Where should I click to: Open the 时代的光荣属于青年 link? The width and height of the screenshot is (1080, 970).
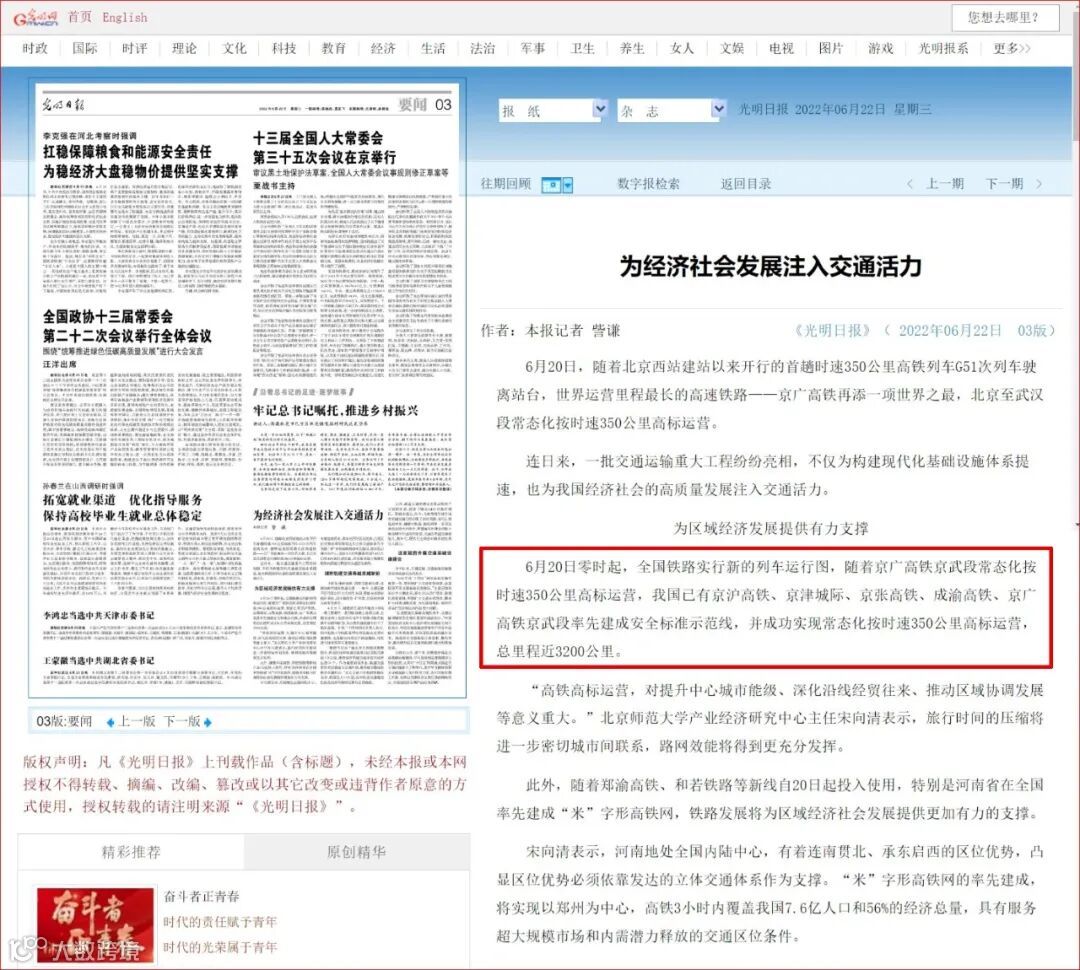point(220,947)
